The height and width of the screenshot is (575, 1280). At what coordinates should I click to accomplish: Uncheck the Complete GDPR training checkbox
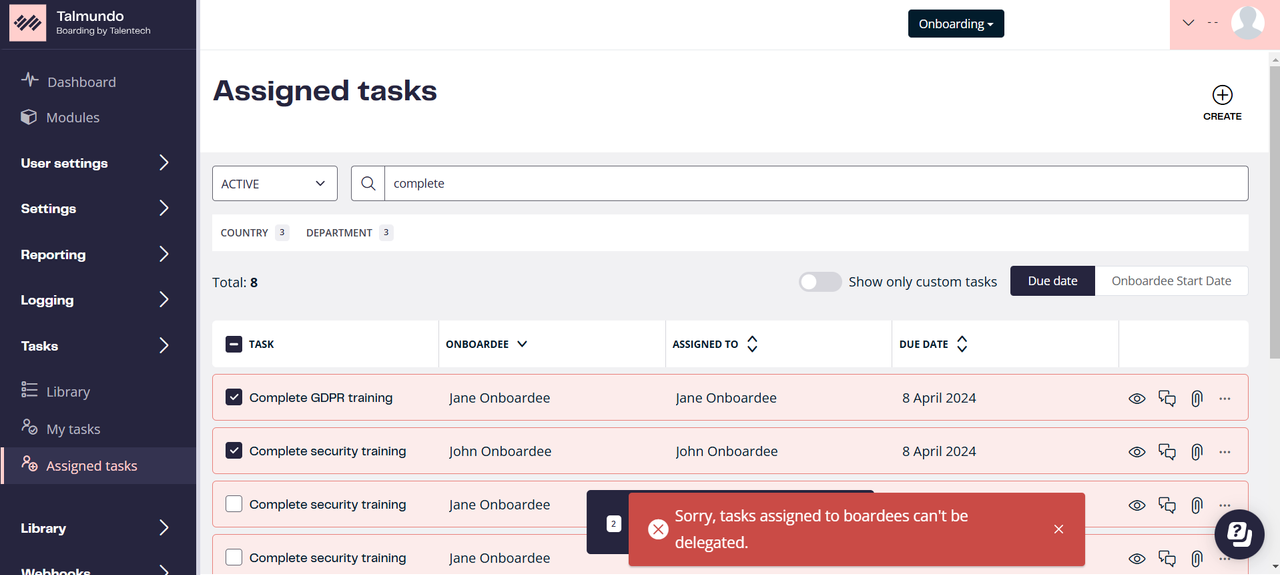click(234, 397)
